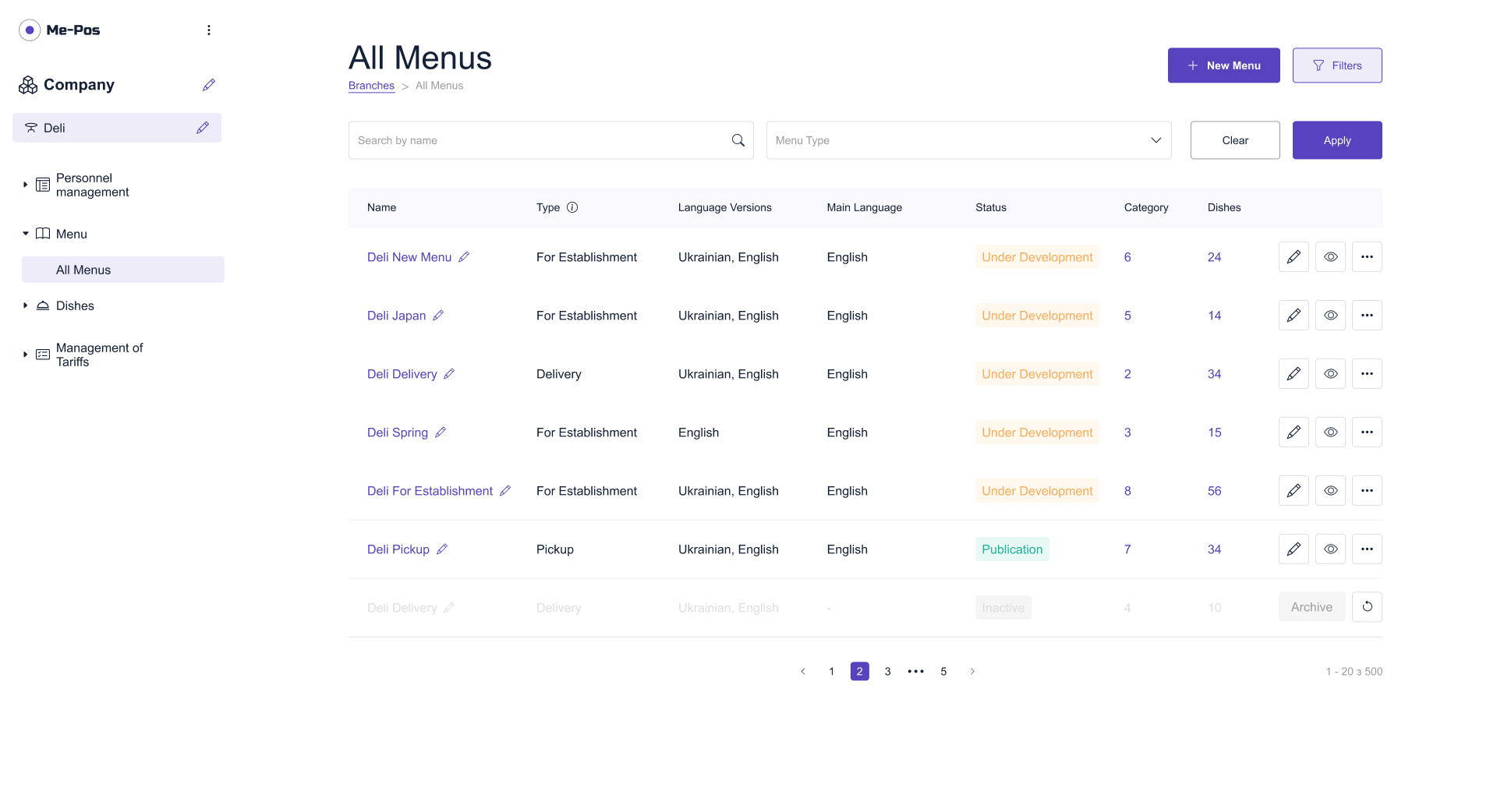Restore archived Deli Delivery with refresh icon
This screenshot has height=812, width=1497.
pyautogui.click(x=1367, y=607)
